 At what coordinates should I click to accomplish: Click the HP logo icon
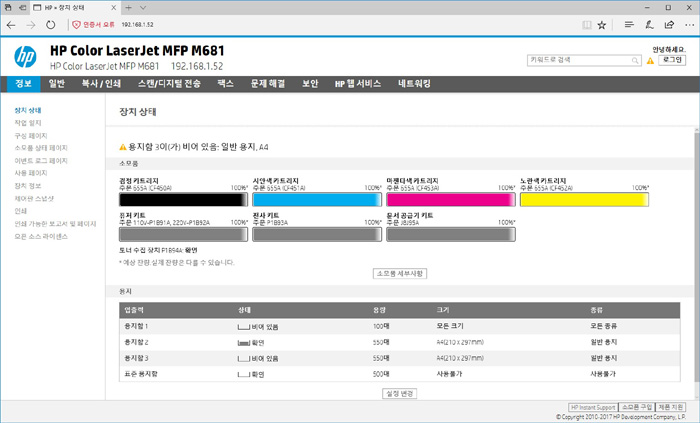point(25,57)
